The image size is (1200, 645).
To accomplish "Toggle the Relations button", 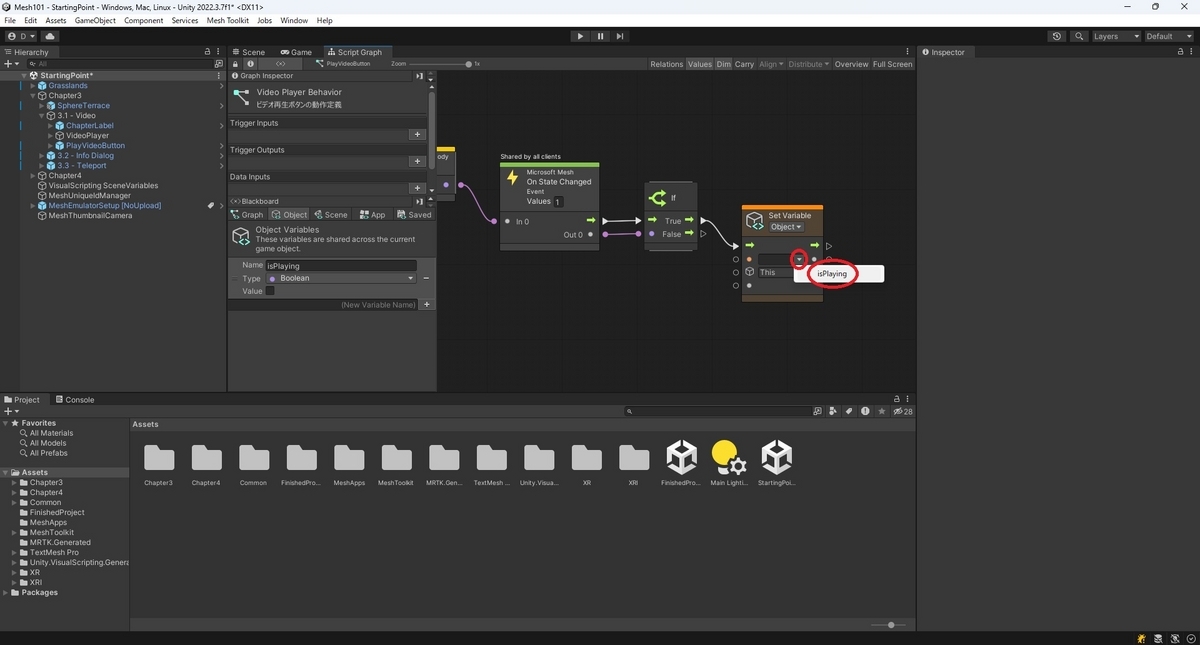I will point(666,64).
